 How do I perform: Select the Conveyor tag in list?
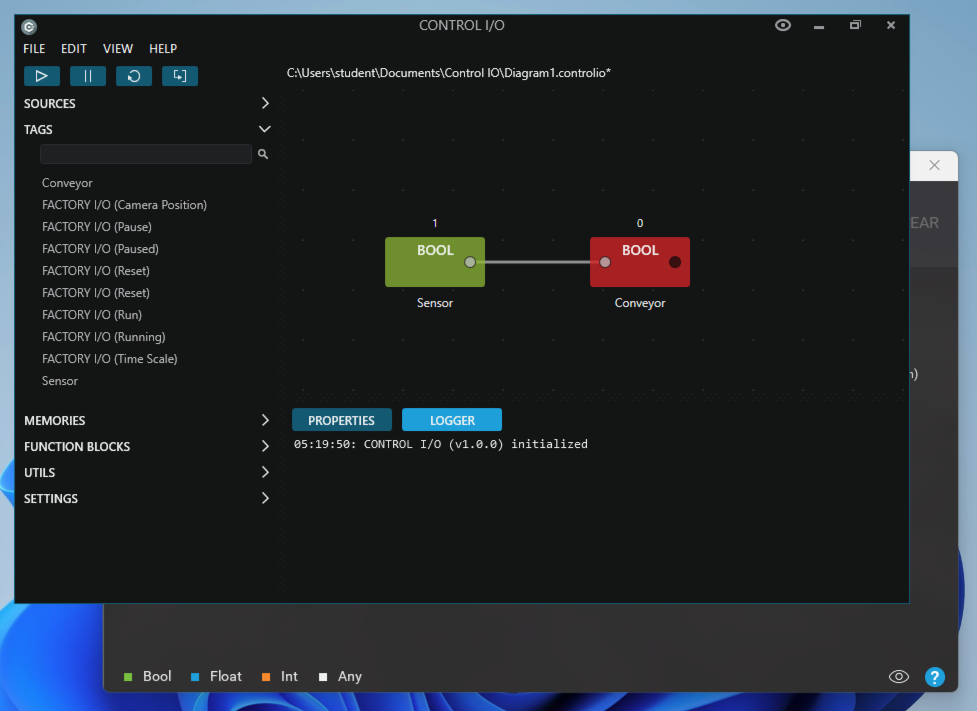pyautogui.click(x=67, y=183)
